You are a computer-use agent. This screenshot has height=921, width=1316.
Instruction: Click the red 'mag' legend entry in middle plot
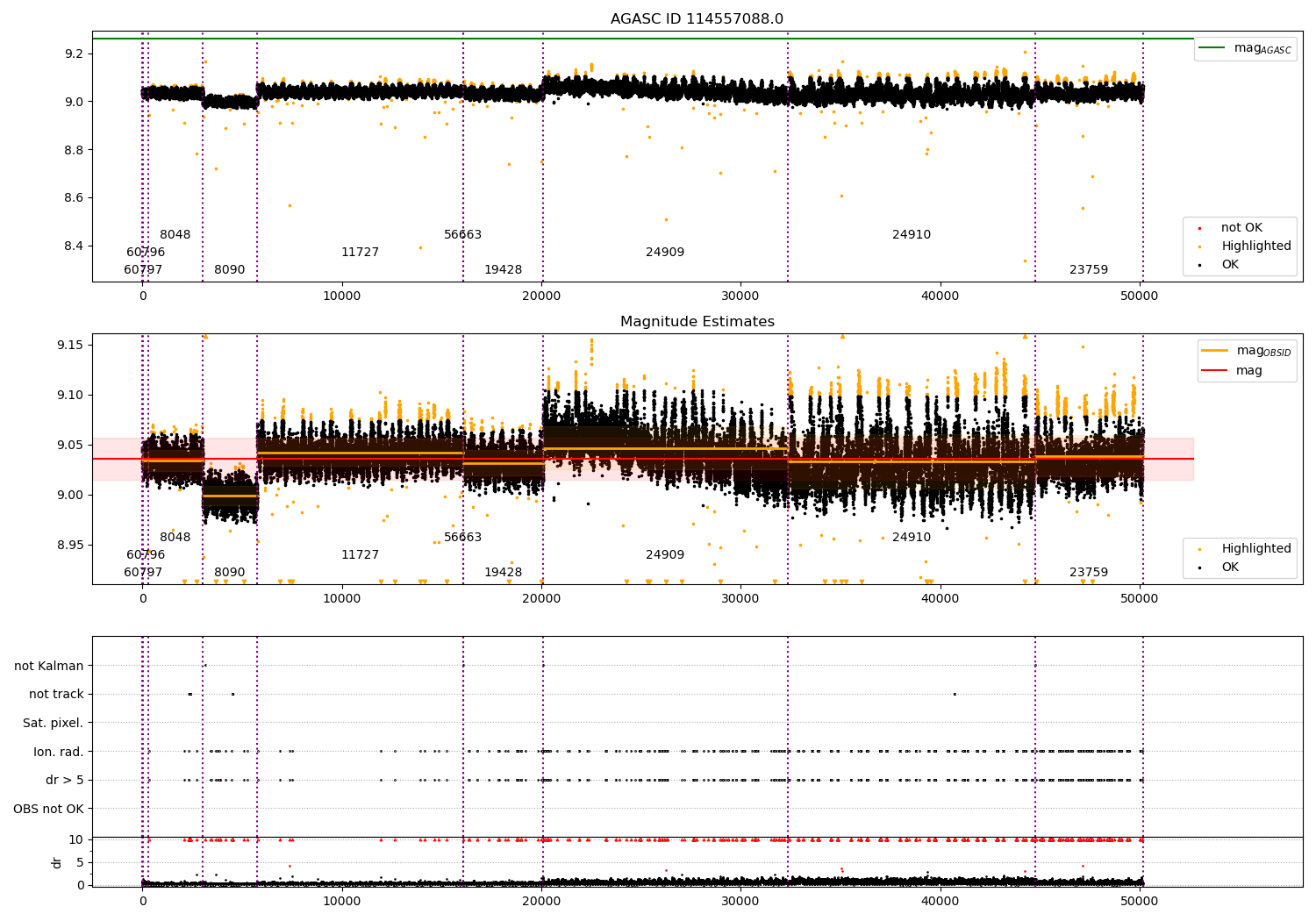[1232, 371]
